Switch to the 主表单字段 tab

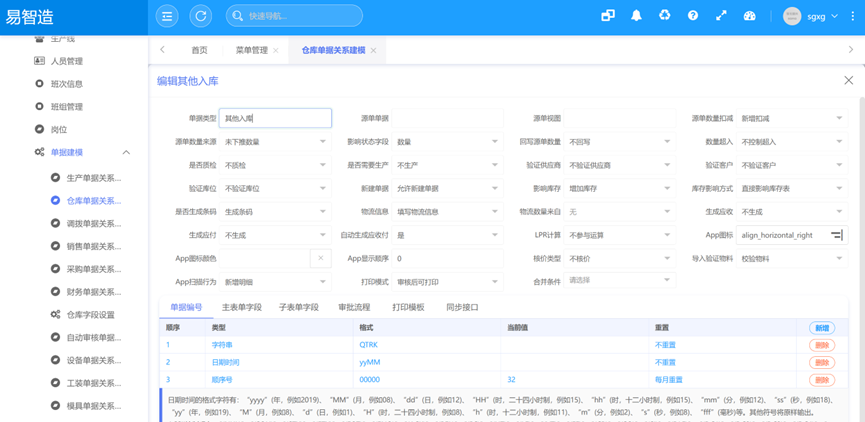click(242, 307)
